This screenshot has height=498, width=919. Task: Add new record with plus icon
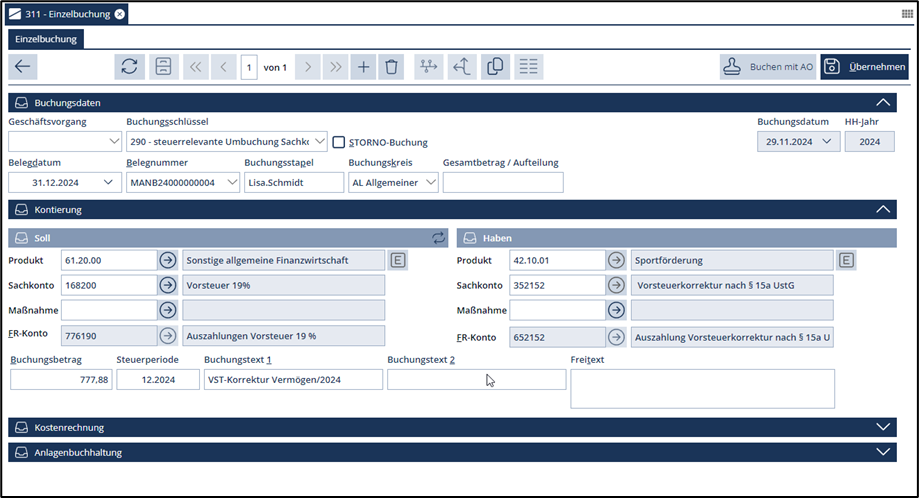(x=363, y=67)
